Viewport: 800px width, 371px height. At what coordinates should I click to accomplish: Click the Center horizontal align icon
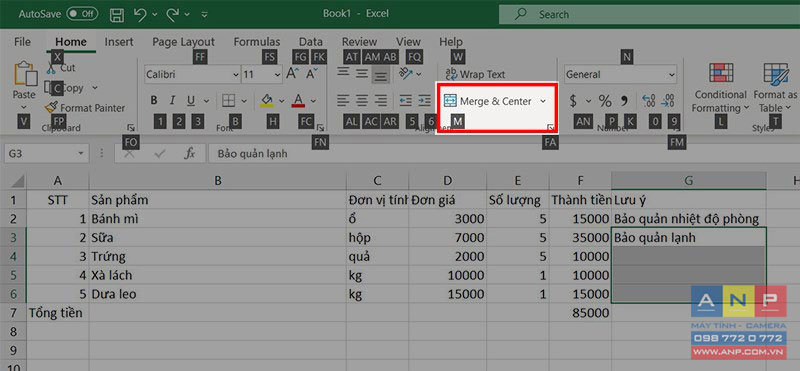362,101
